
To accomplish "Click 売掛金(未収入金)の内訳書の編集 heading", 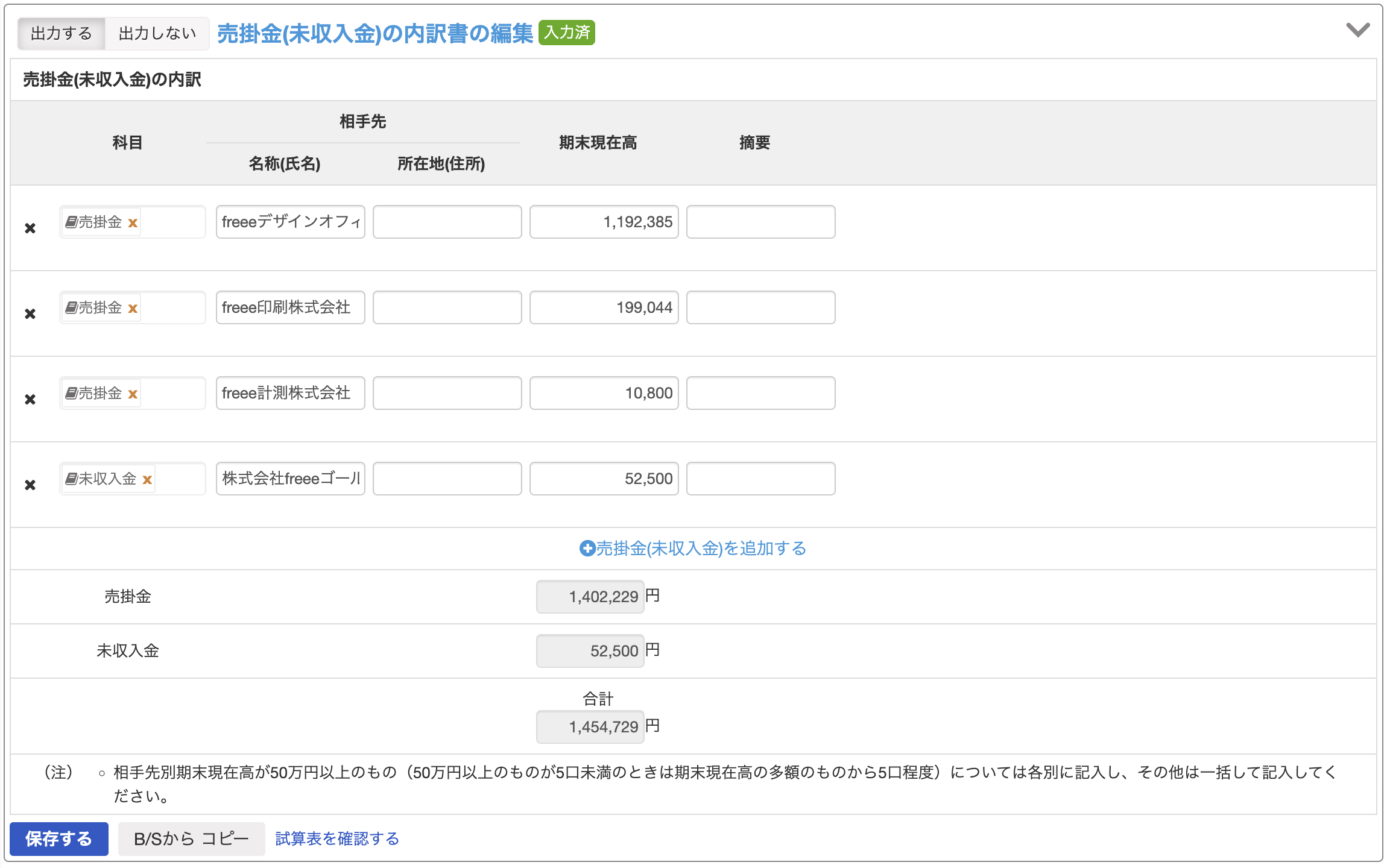I will click(x=375, y=33).
